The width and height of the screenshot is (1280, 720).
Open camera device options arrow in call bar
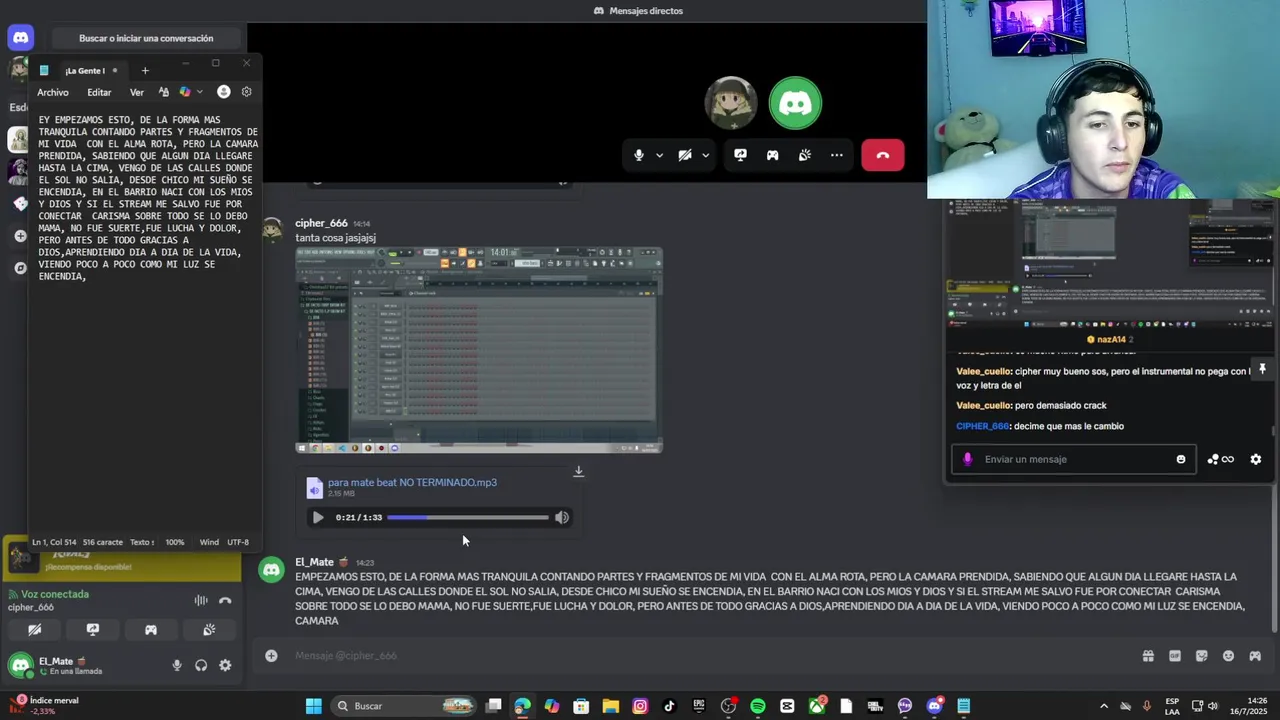[x=705, y=155]
